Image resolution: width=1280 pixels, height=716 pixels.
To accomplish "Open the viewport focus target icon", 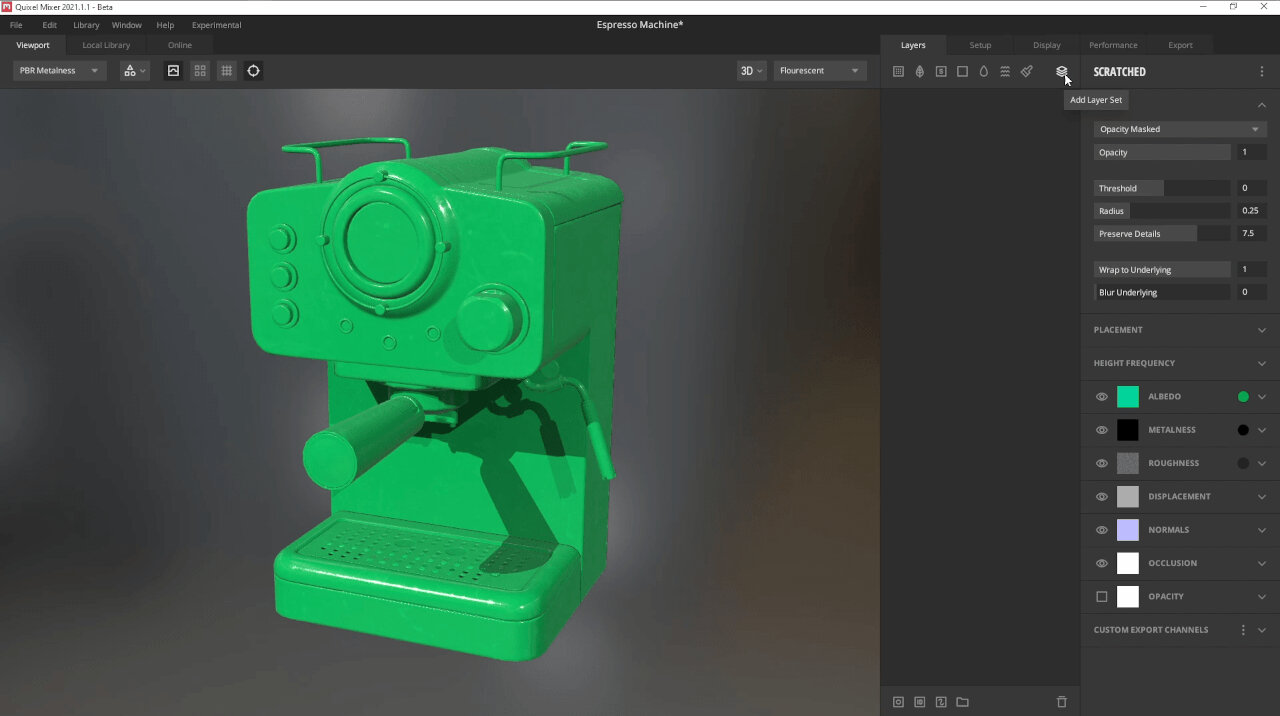I will 253,71.
